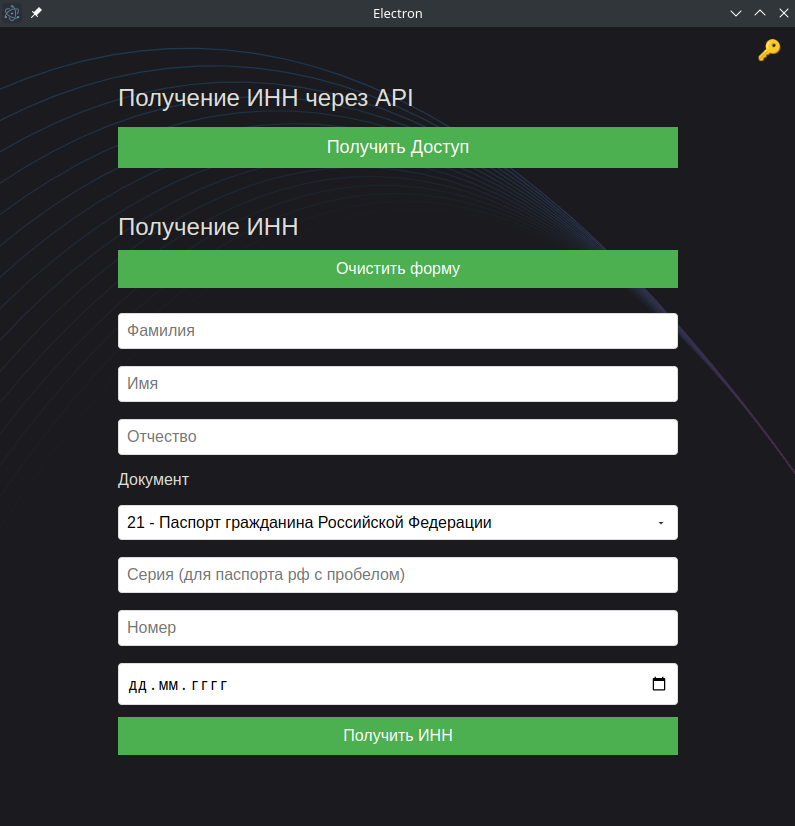Open the Electron app icon window menu

click(x=13, y=13)
